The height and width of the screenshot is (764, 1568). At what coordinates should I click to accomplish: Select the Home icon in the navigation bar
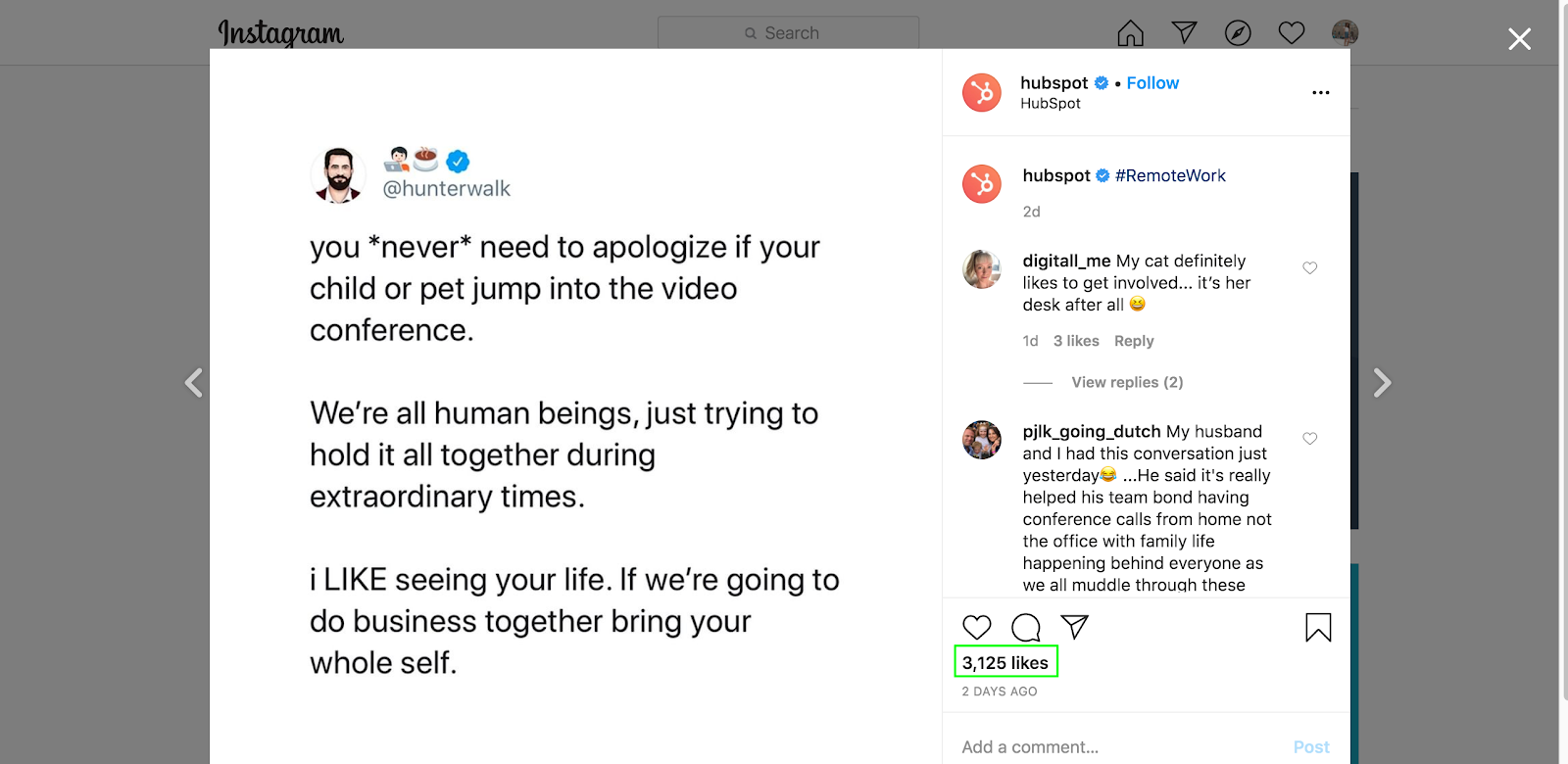[x=1132, y=32]
